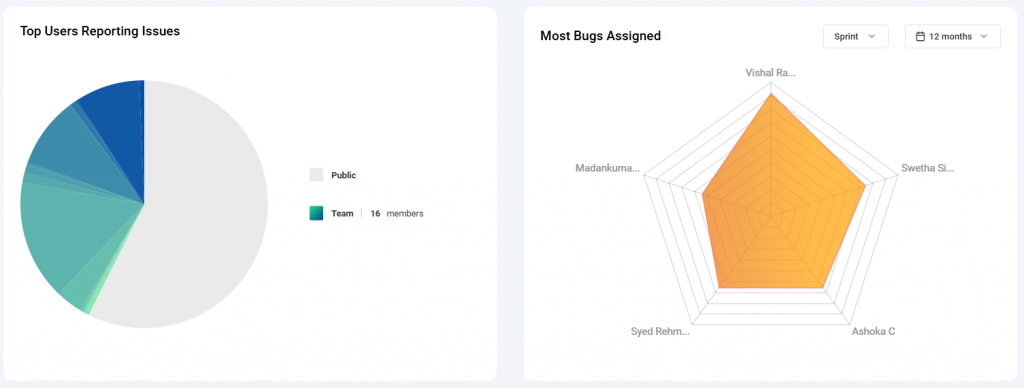The height and width of the screenshot is (388, 1024).
Task: Click the chevron arrow beside Sprint
Action: coord(871,37)
